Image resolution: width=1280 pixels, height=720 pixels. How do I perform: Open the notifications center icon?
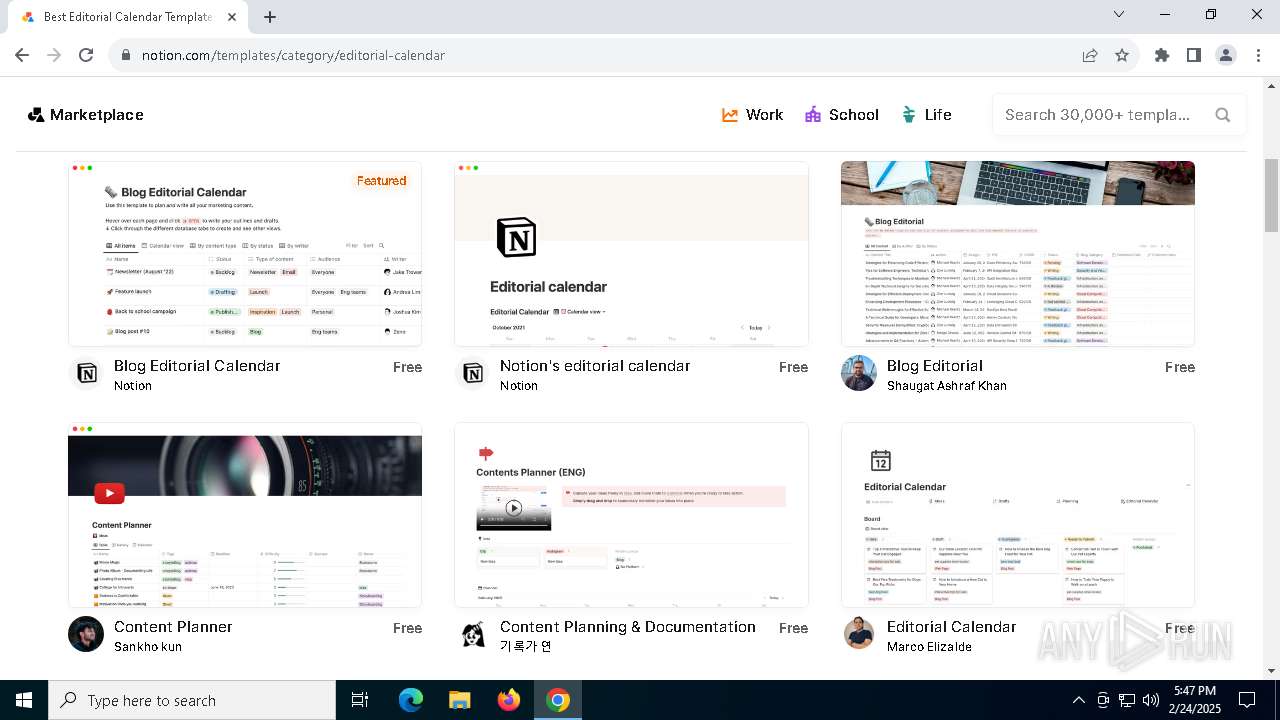pos(1247,700)
